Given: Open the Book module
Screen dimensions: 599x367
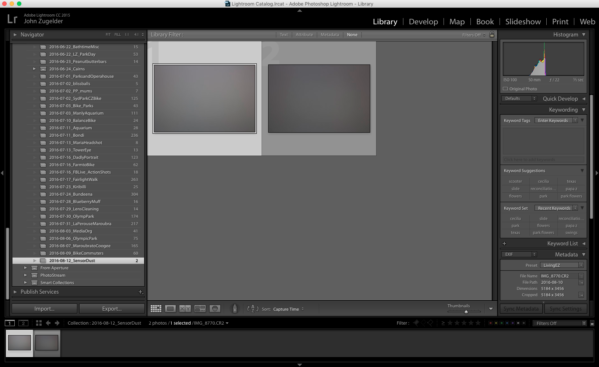Looking at the screenshot, I should coord(485,22).
